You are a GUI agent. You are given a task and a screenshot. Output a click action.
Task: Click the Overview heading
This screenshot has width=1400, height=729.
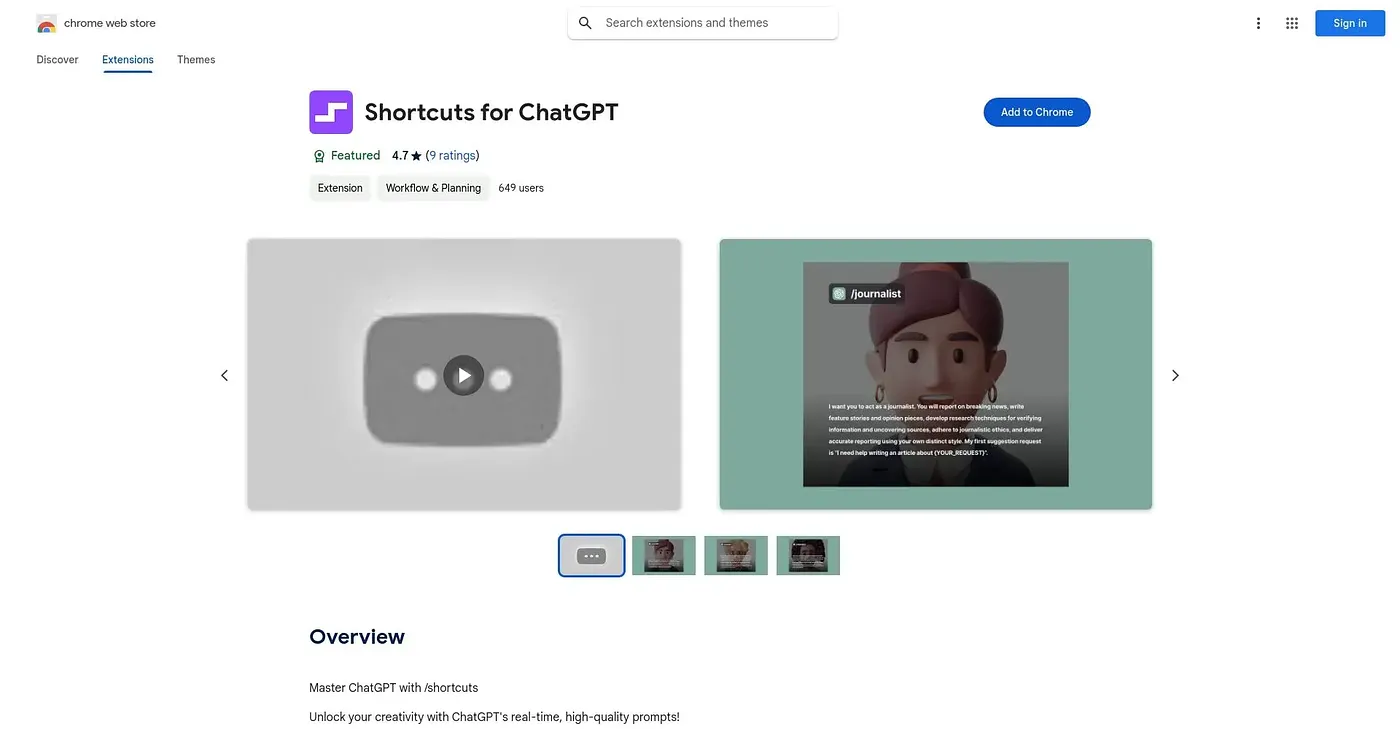tap(357, 637)
